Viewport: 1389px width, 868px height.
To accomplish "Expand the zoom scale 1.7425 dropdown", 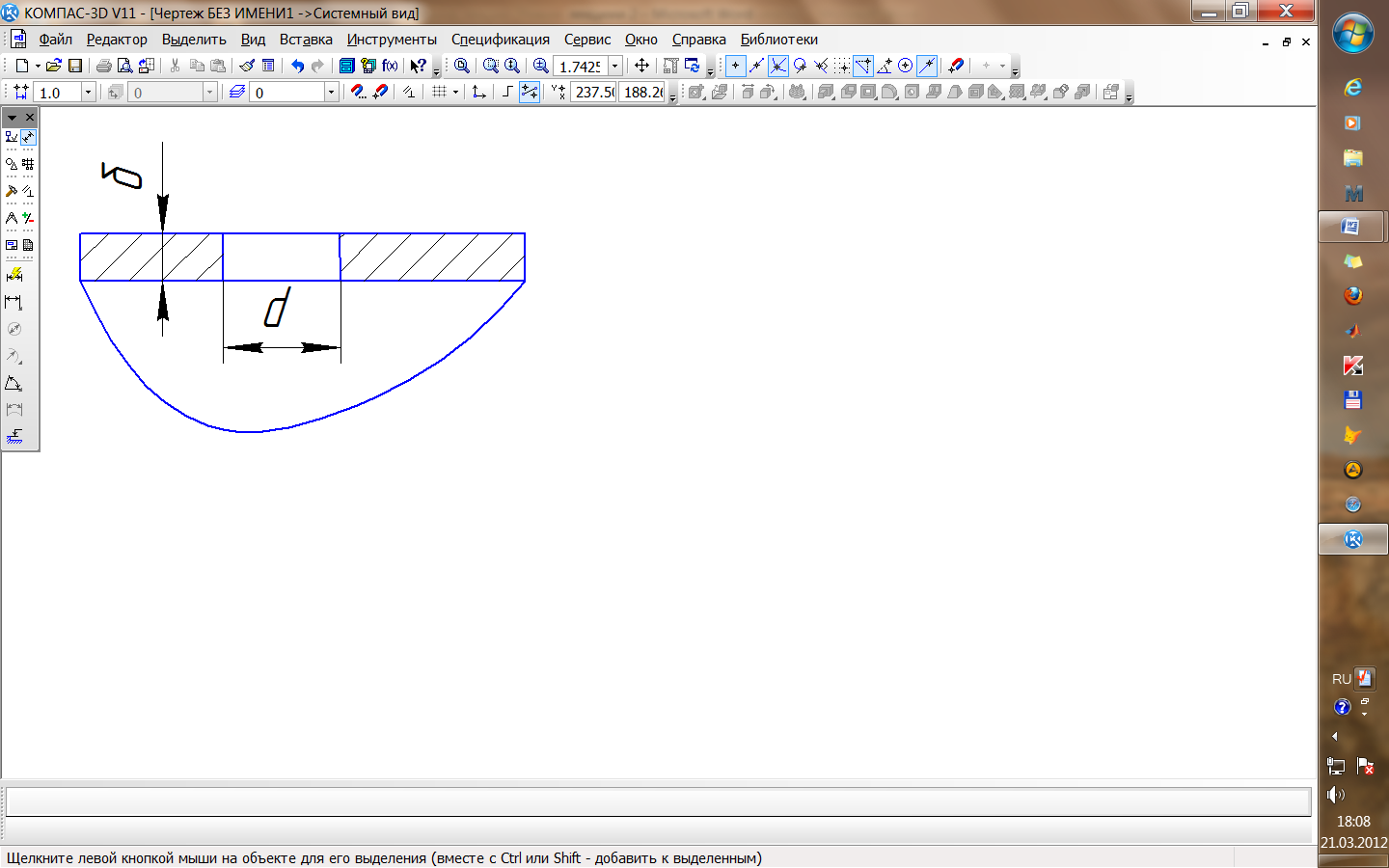I will coord(614,66).
